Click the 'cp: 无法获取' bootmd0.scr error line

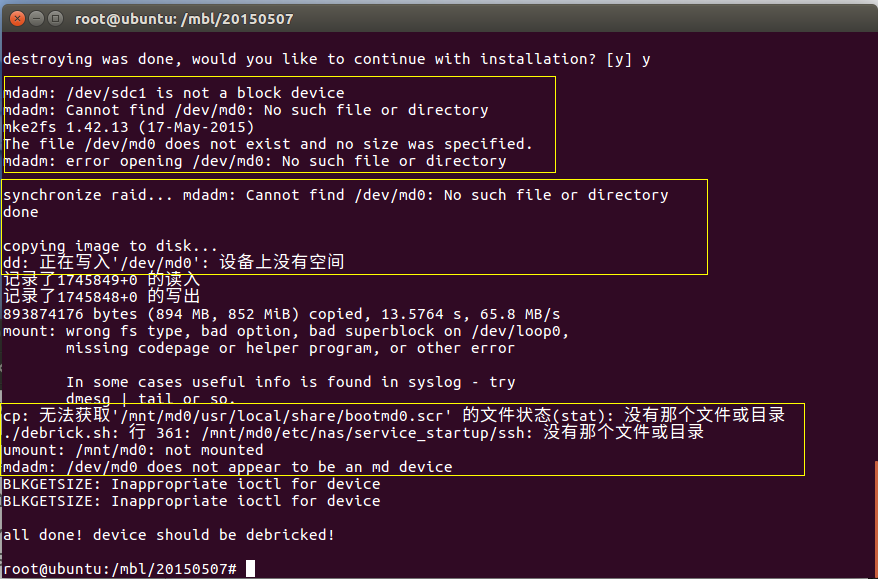[394, 415]
